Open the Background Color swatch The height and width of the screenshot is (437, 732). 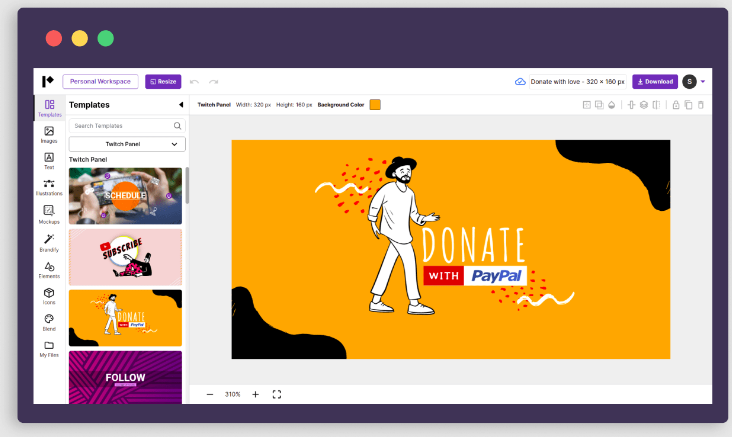coord(375,105)
